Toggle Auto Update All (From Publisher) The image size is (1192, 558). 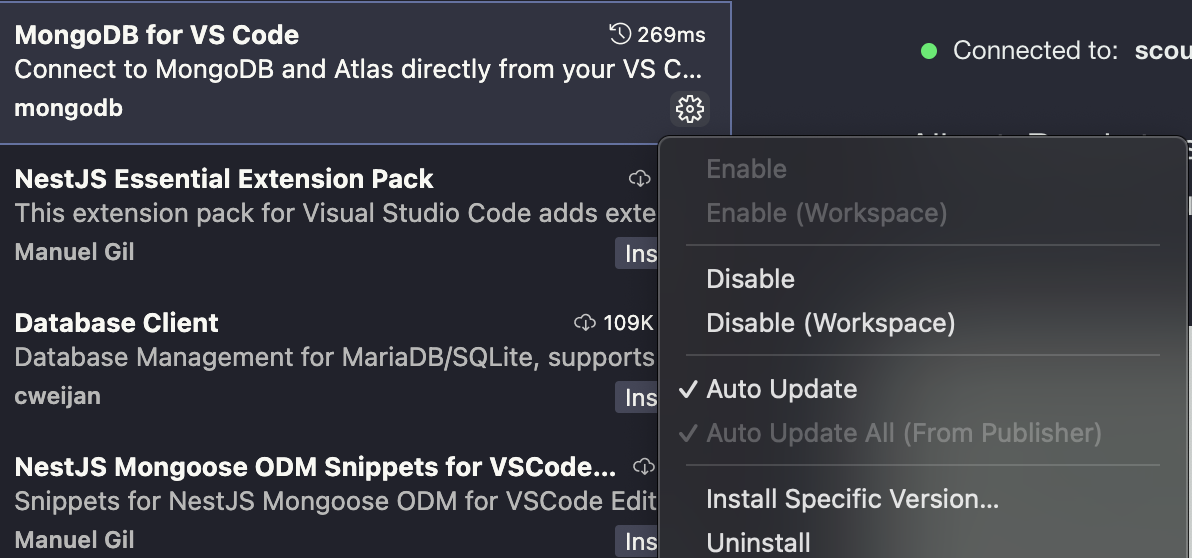pos(903,433)
